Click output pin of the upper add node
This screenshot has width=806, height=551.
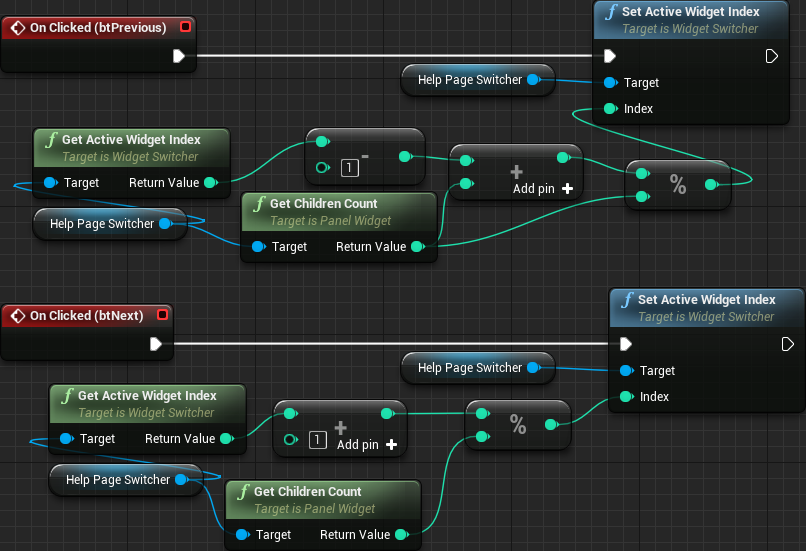click(x=563, y=157)
